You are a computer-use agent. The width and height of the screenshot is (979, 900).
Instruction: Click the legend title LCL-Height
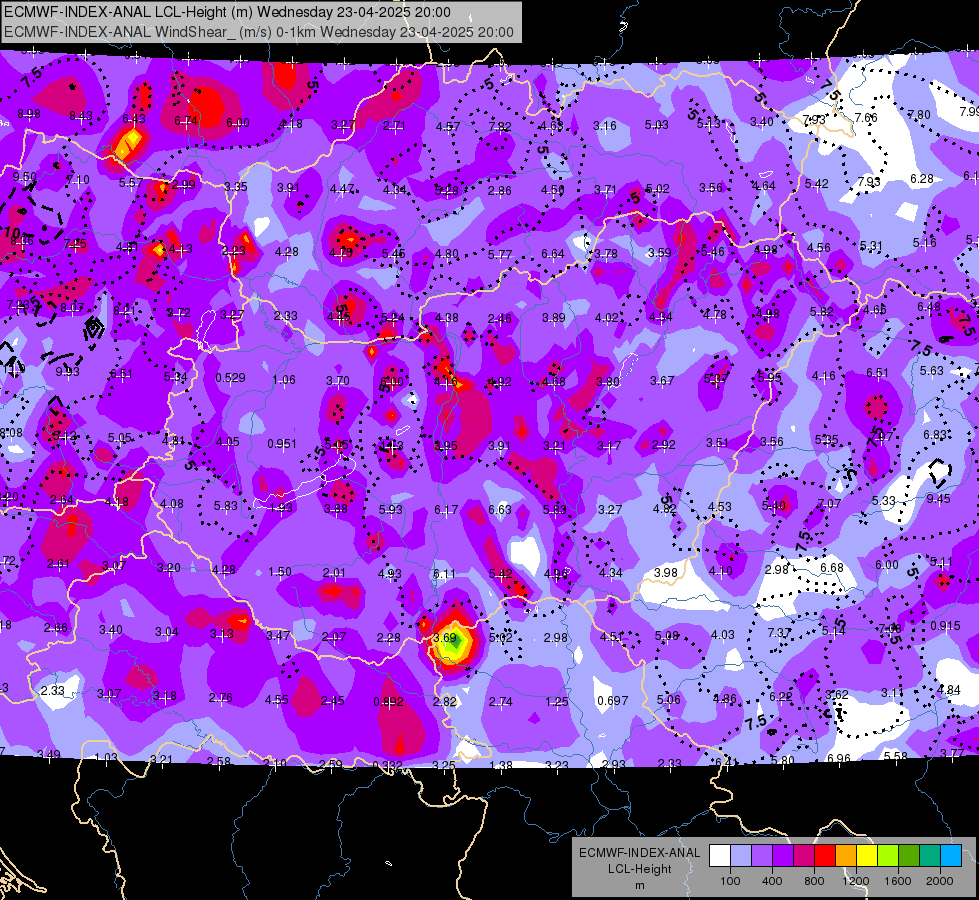(639, 869)
